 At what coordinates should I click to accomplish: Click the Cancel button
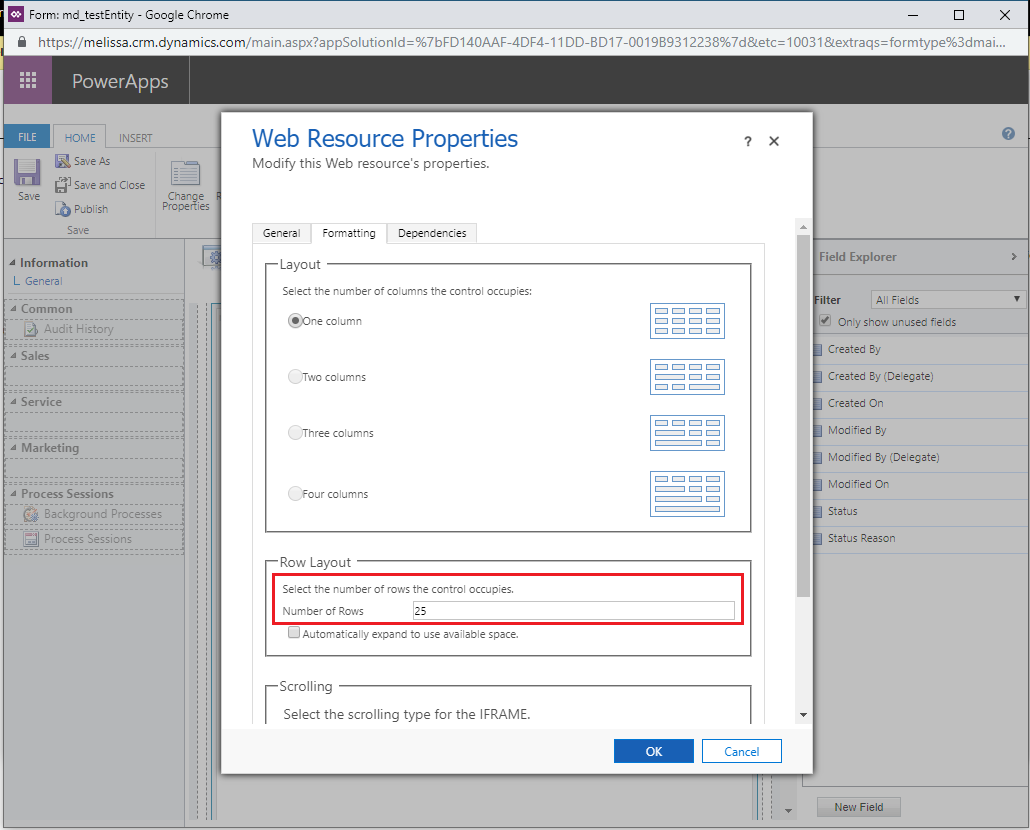pyautogui.click(x=742, y=751)
